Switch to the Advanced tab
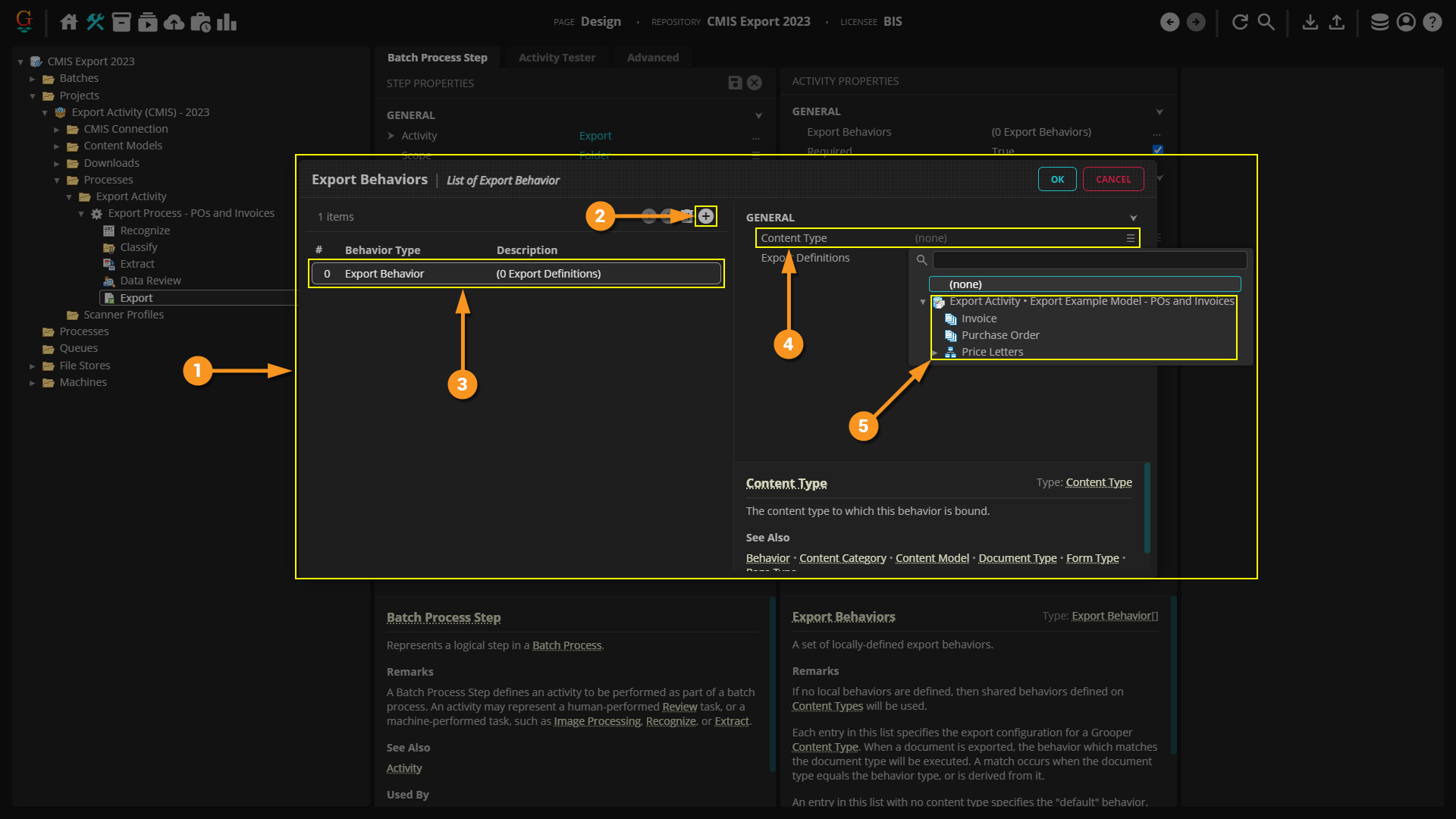The width and height of the screenshot is (1456, 819). point(652,58)
